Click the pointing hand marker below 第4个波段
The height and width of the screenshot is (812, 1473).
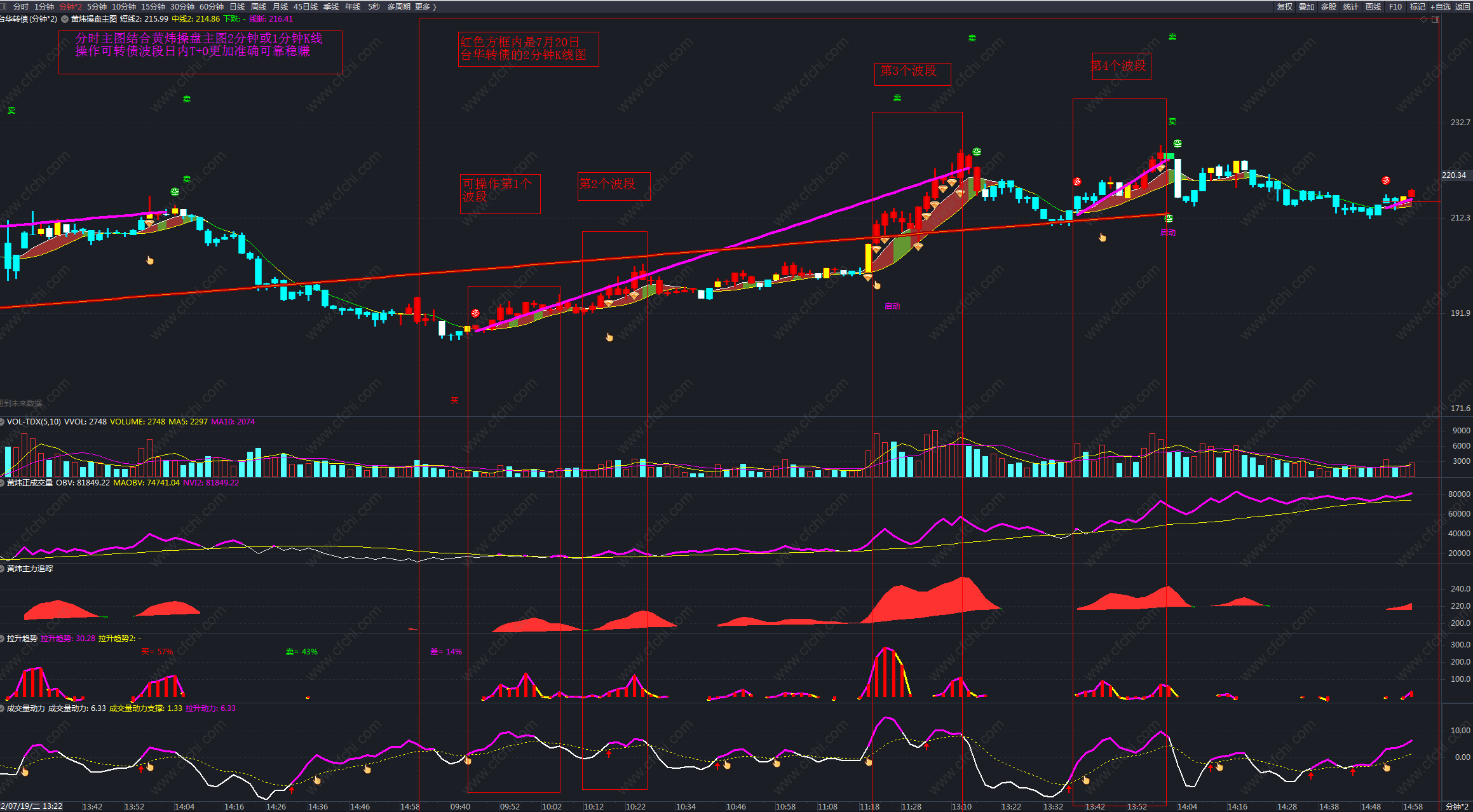(1103, 238)
